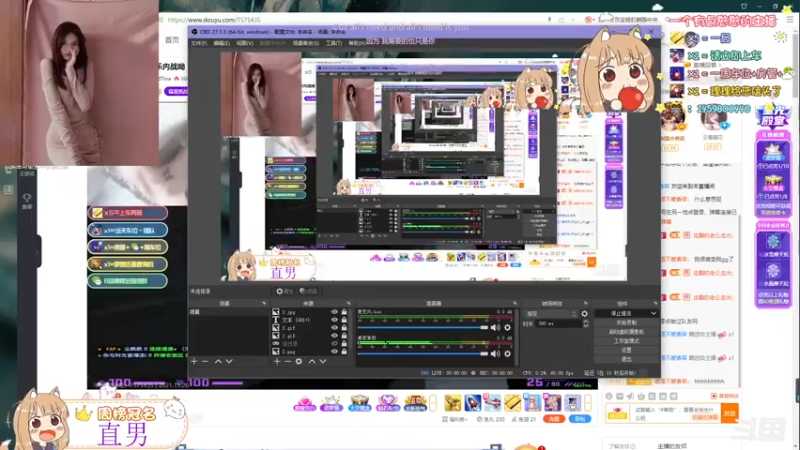Click the 开始录制 start recording button
800x450 pixels.
(x=626, y=322)
